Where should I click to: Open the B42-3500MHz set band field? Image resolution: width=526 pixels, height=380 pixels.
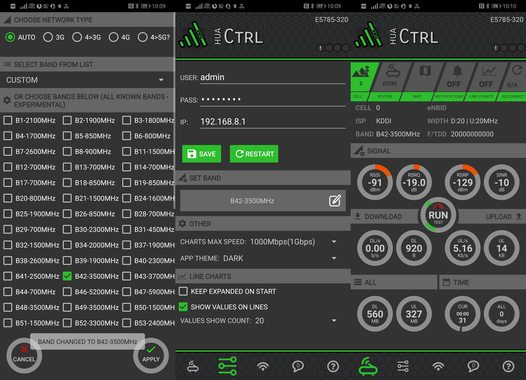click(x=263, y=201)
